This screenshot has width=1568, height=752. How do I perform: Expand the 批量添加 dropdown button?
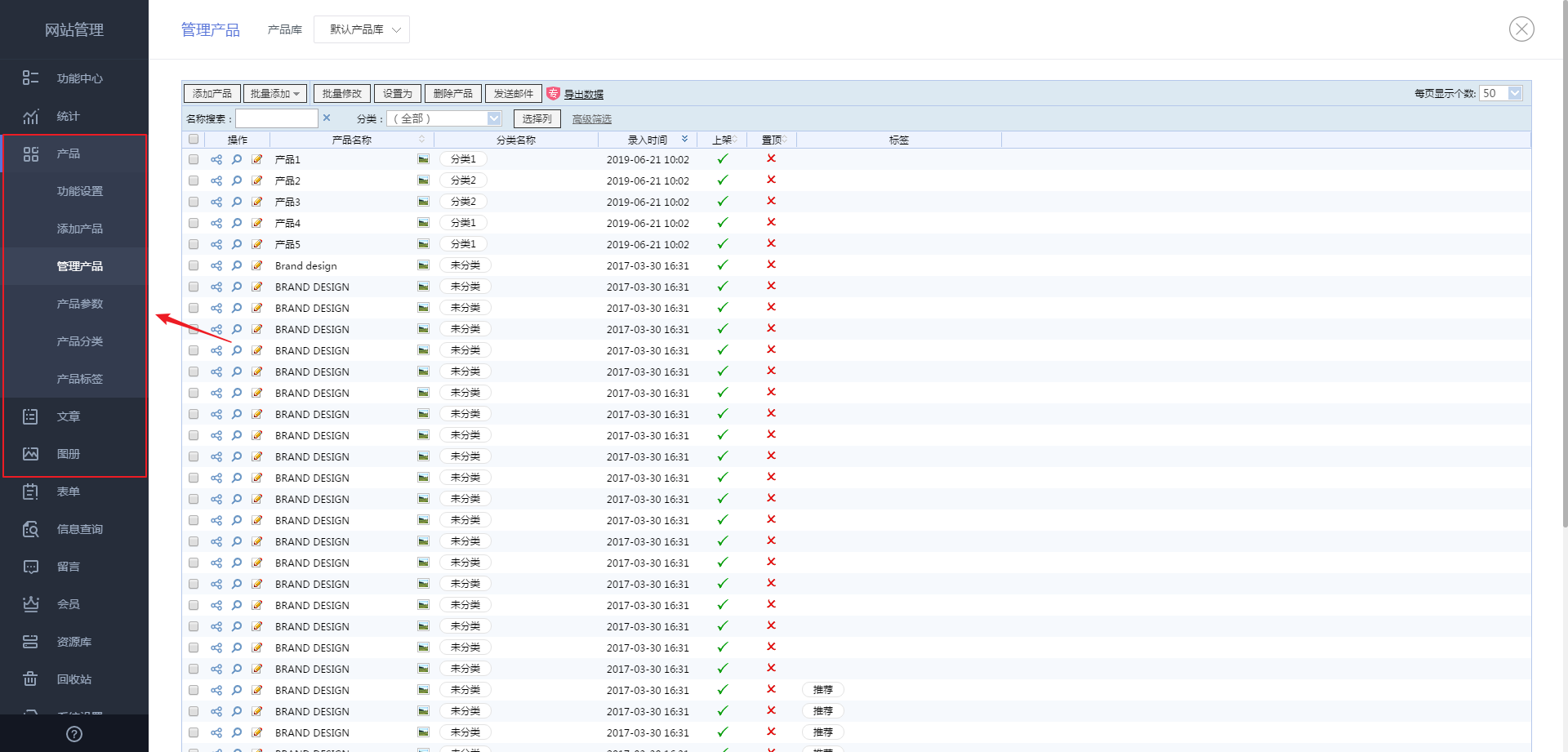coord(275,94)
